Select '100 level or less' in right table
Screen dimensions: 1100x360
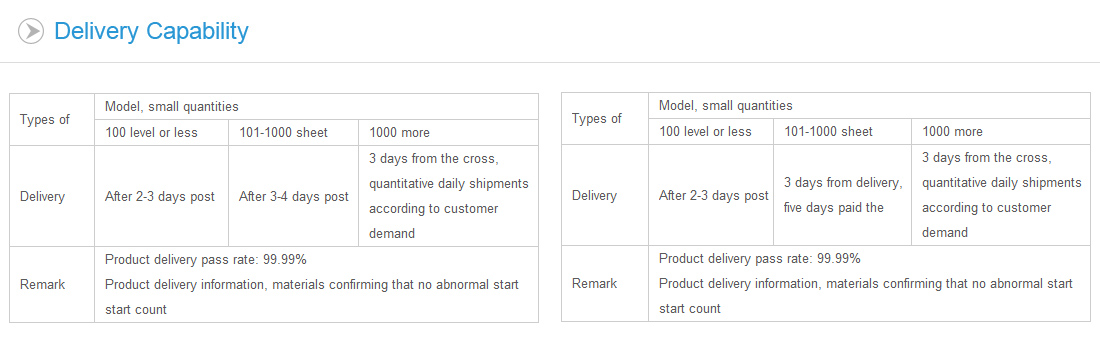711,132
